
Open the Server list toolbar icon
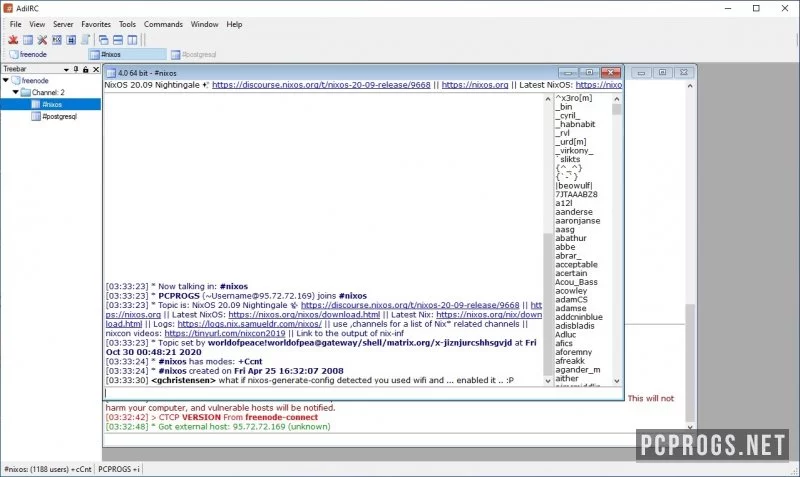(28, 40)
